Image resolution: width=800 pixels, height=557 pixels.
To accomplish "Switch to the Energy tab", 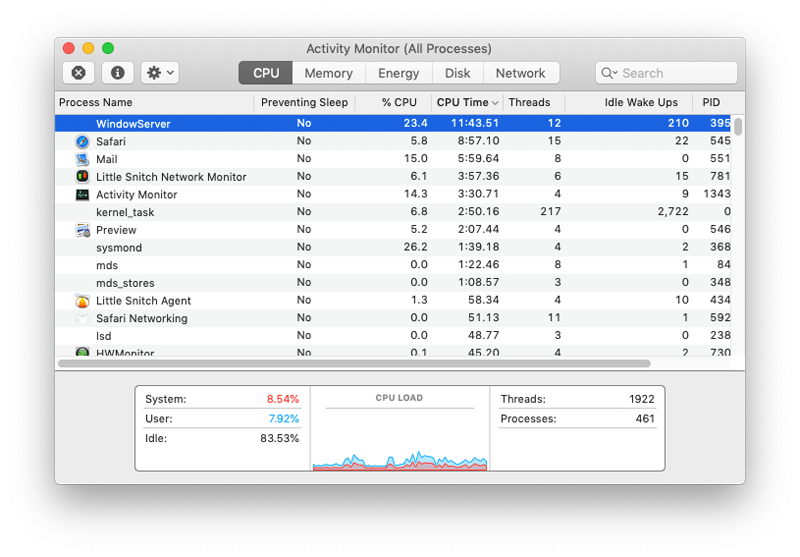I will [x=398, y=73].
